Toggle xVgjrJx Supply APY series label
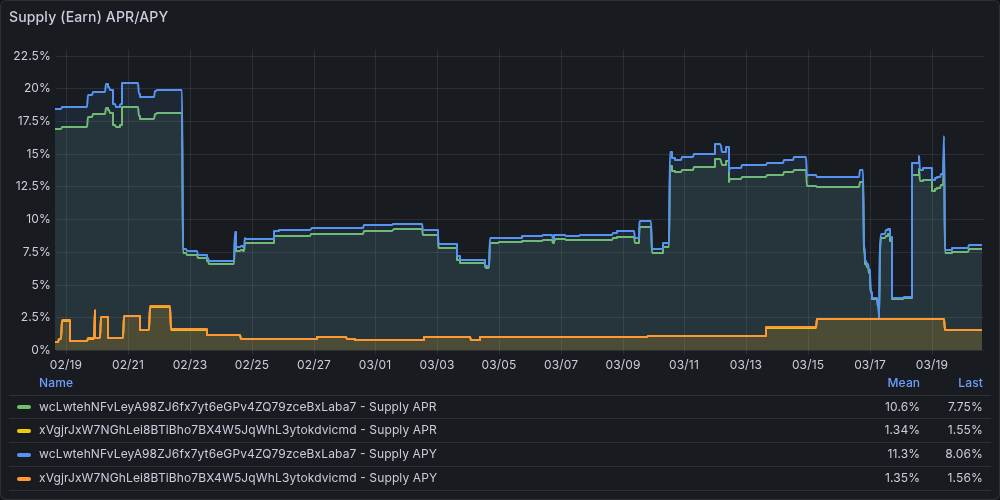 pyautogui.click(x=238, y=478)
